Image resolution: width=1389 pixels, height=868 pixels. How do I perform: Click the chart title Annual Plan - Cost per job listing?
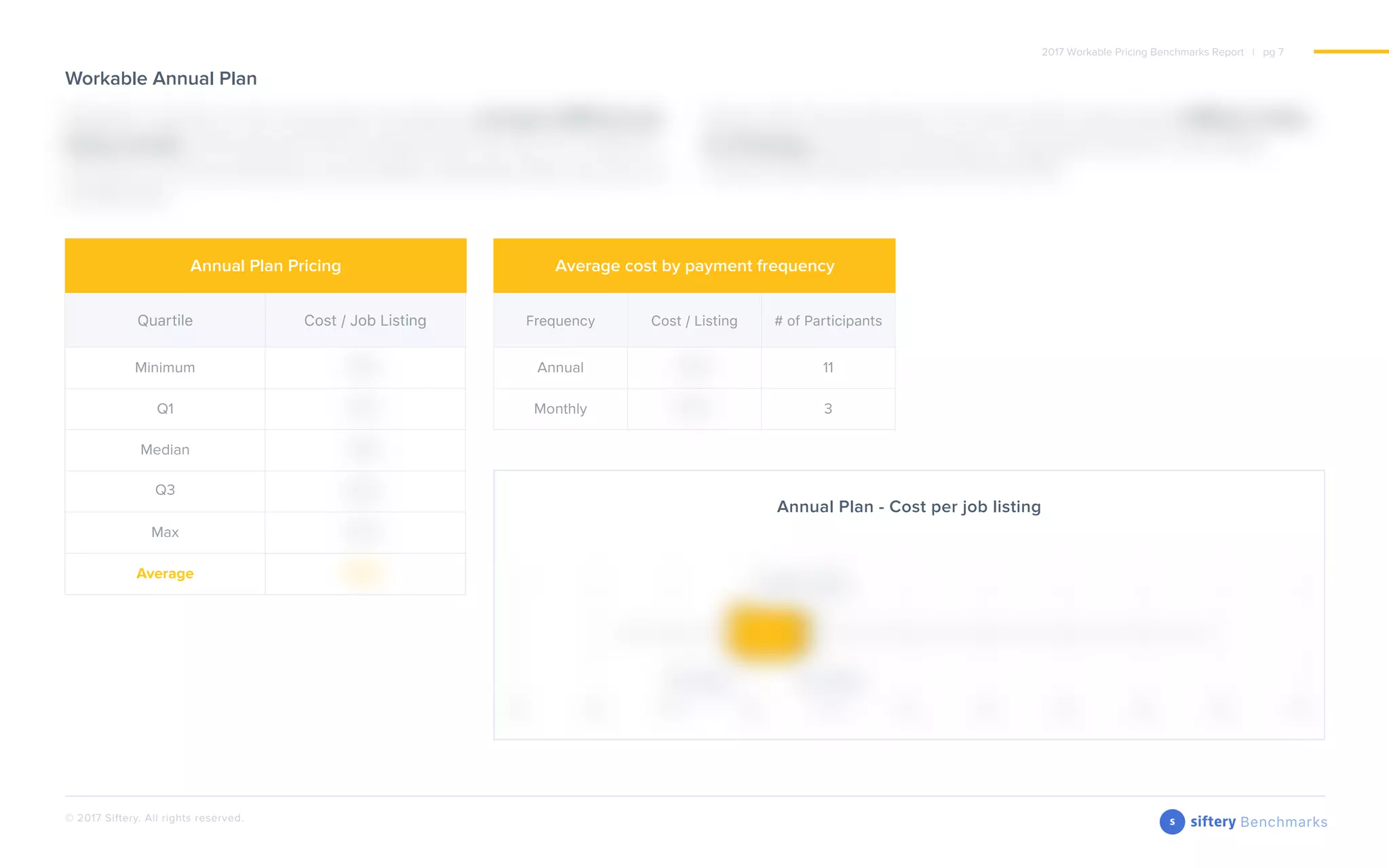tap(908, 507)
